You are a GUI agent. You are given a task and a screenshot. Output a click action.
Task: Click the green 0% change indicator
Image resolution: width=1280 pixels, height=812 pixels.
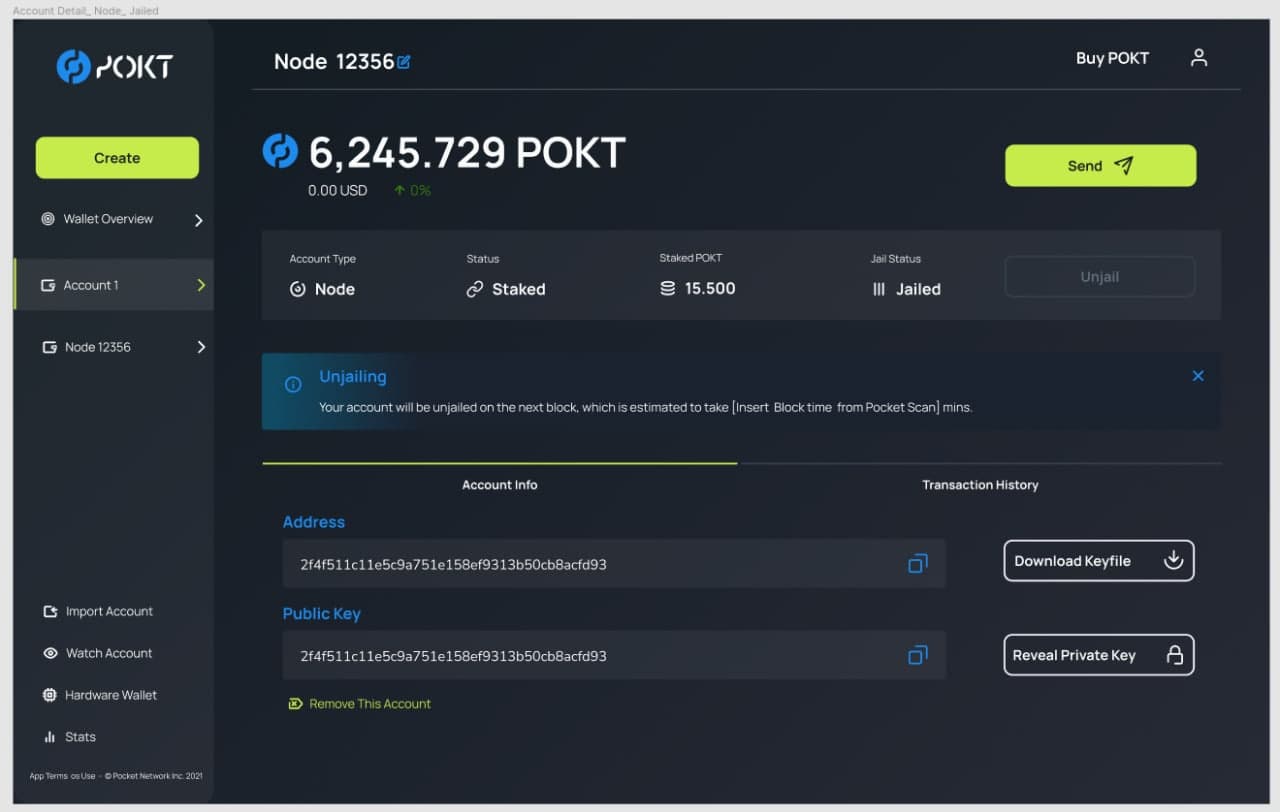click(x=412, y=190)
